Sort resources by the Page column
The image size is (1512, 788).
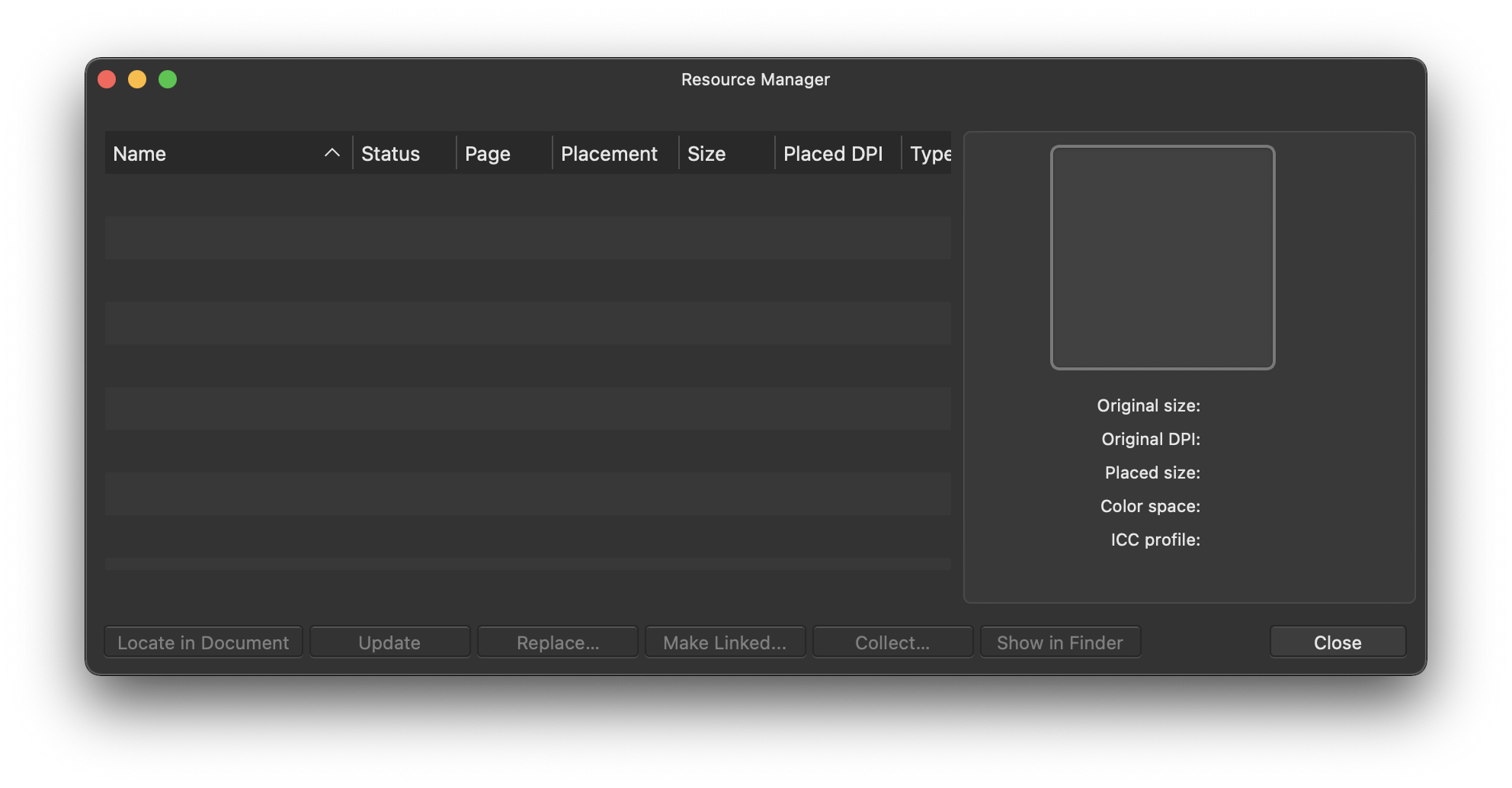point(505,153)
